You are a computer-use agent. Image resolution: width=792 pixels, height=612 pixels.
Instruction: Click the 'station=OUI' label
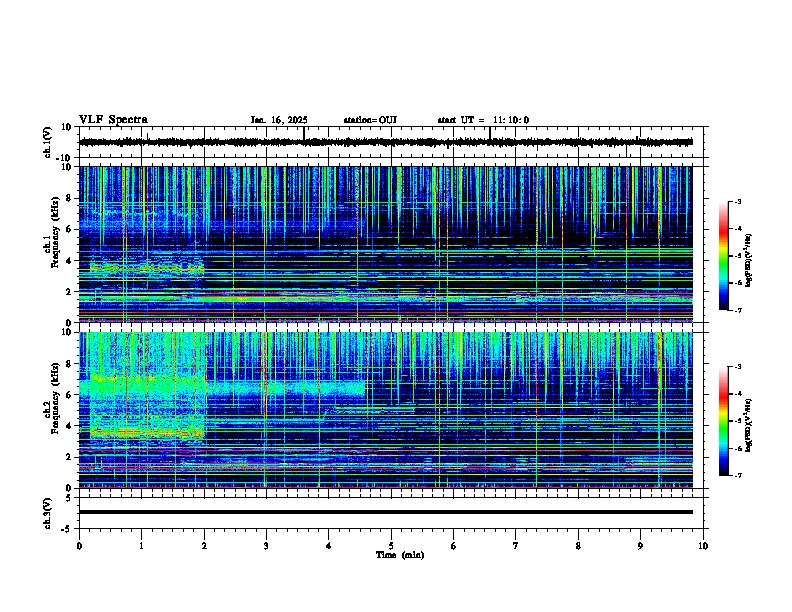coord(370,120)
